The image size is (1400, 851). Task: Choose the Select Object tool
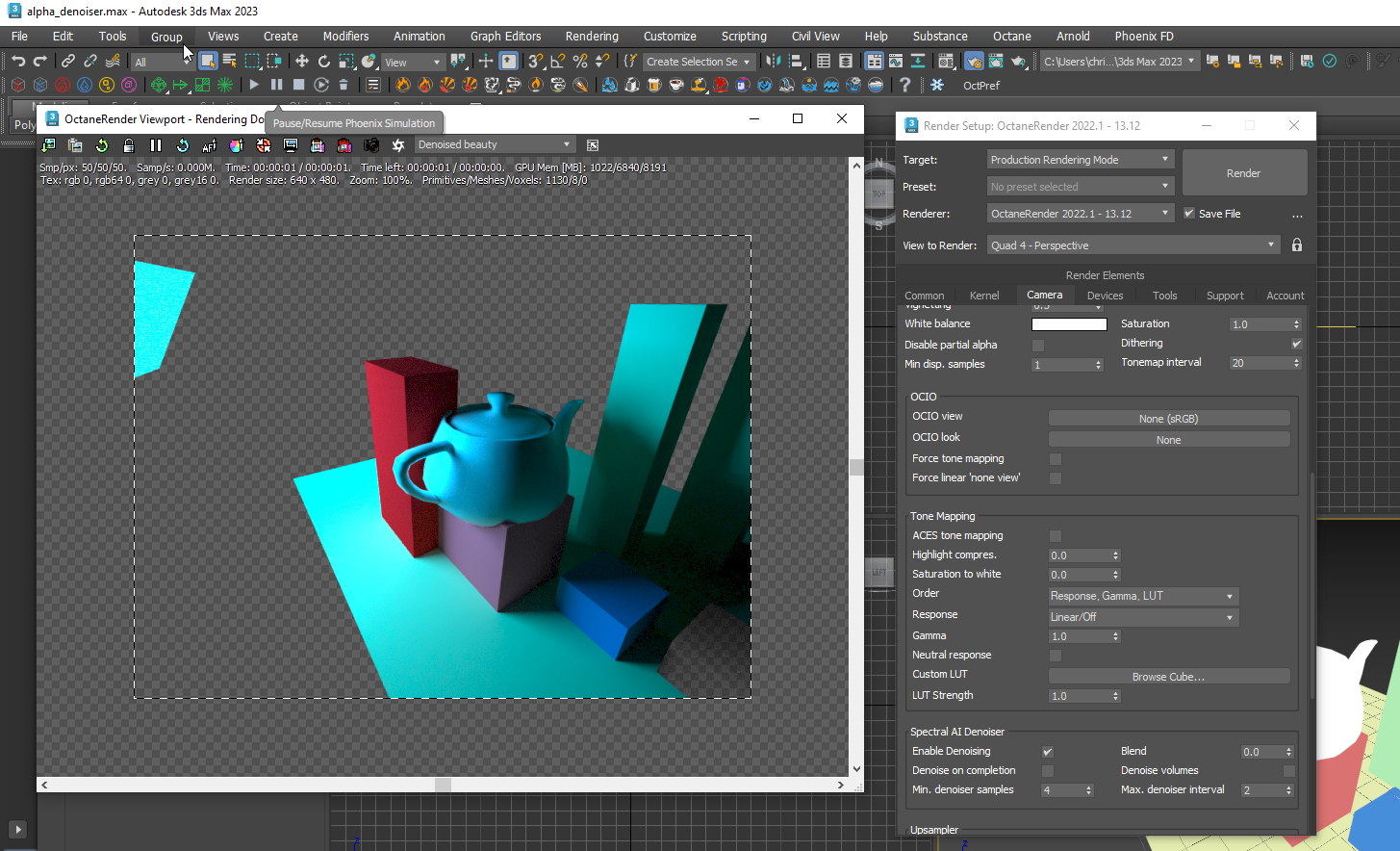pos(207,61)
